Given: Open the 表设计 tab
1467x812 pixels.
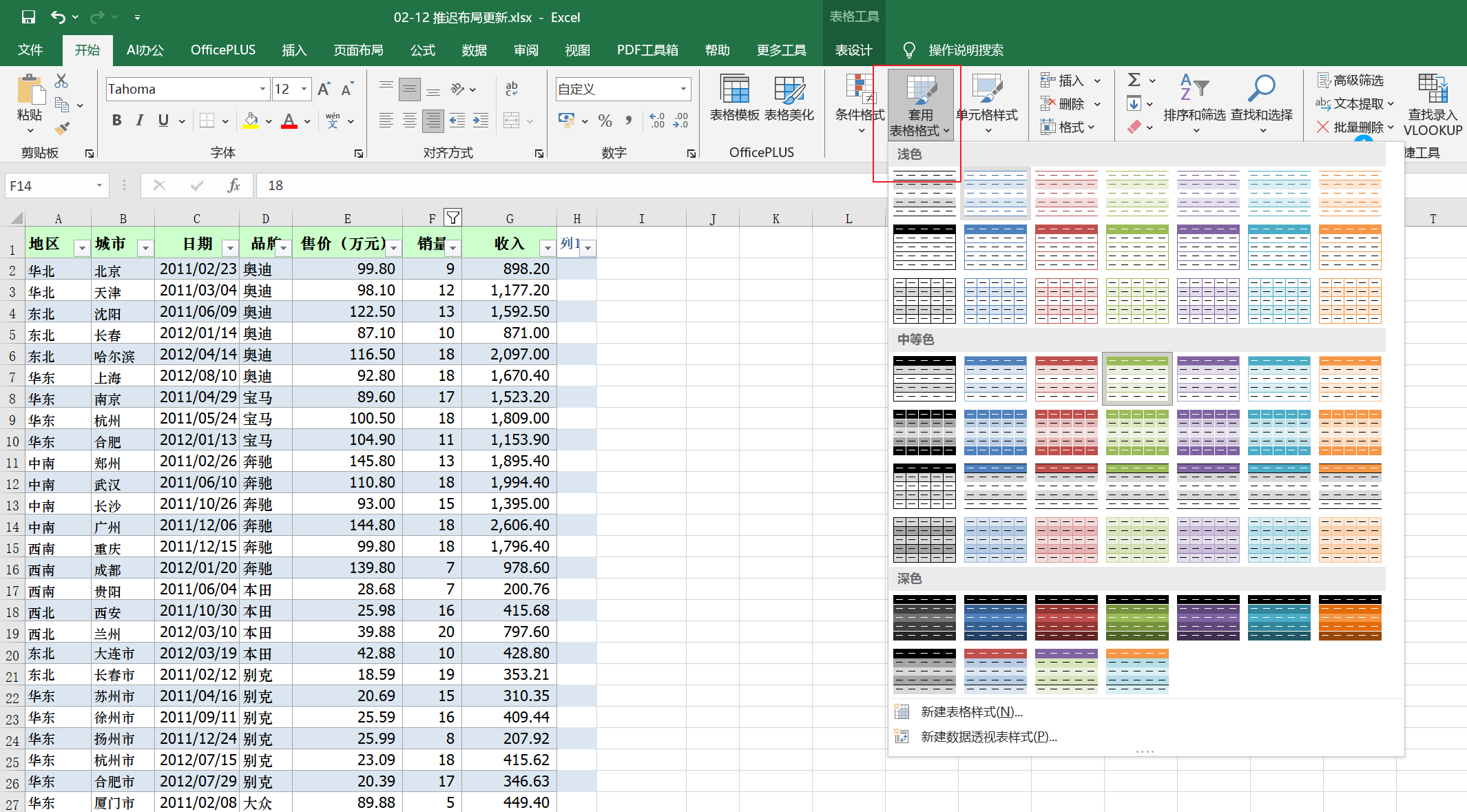Looking at the screenshot, I should pos(853,50).
